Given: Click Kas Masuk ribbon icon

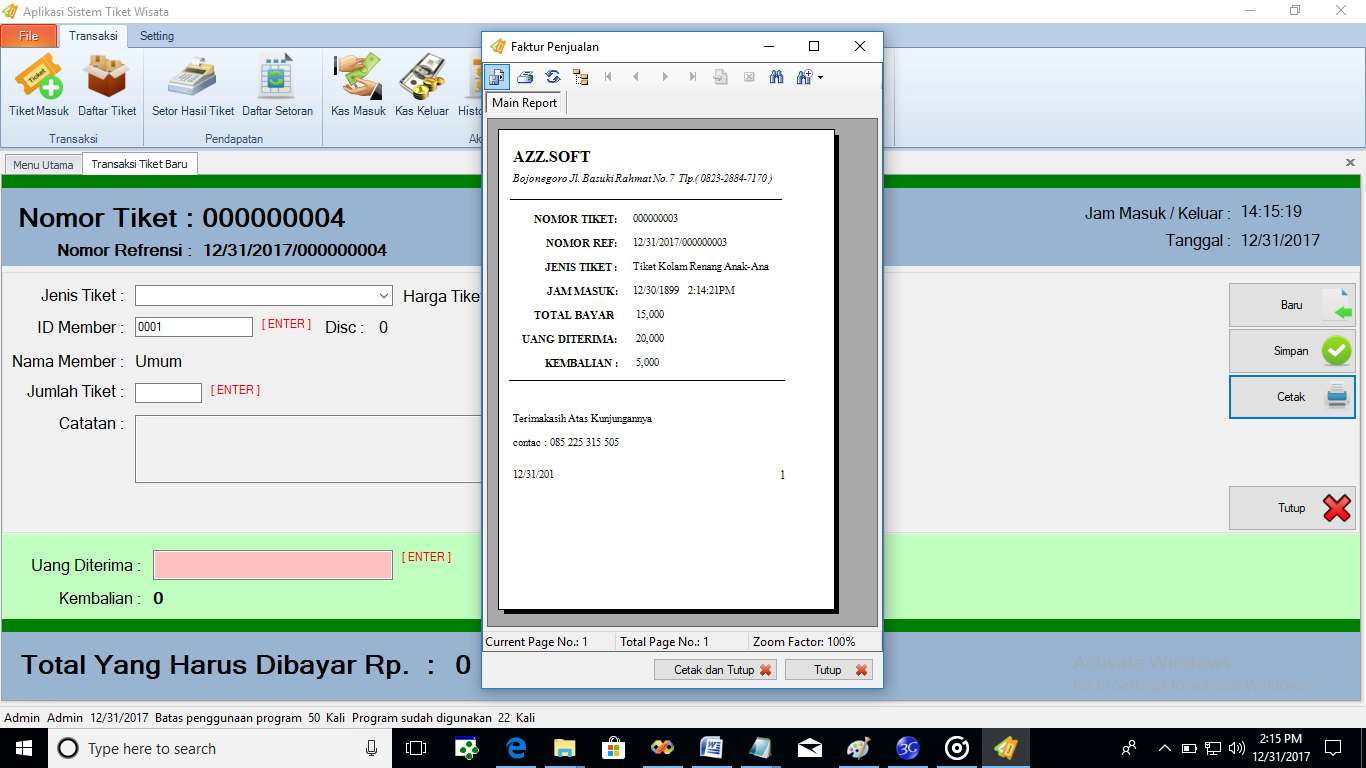Looking at the screenshot, I should (x=358, y=86).
